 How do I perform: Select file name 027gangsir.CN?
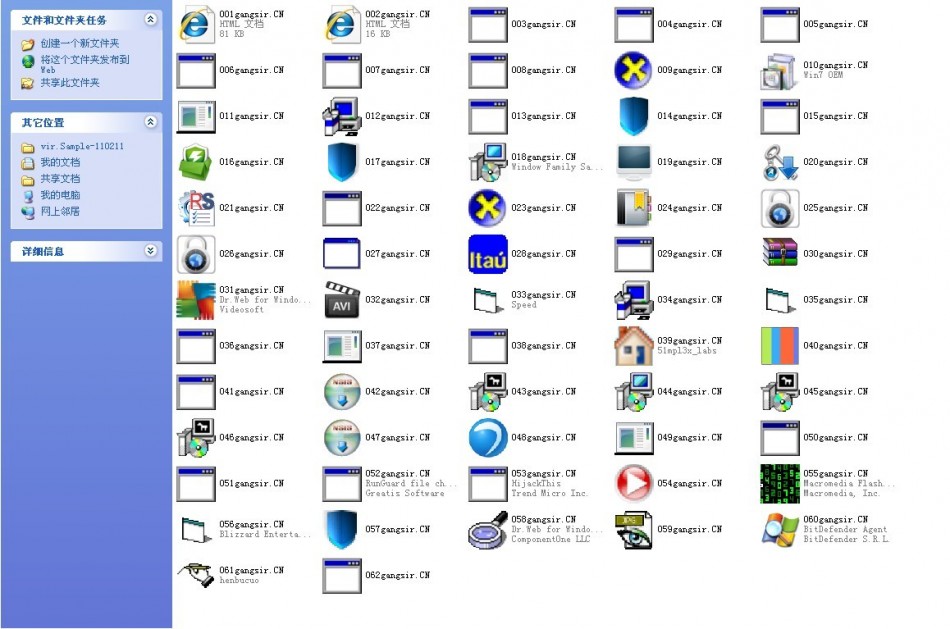click(x=397, y=254)
